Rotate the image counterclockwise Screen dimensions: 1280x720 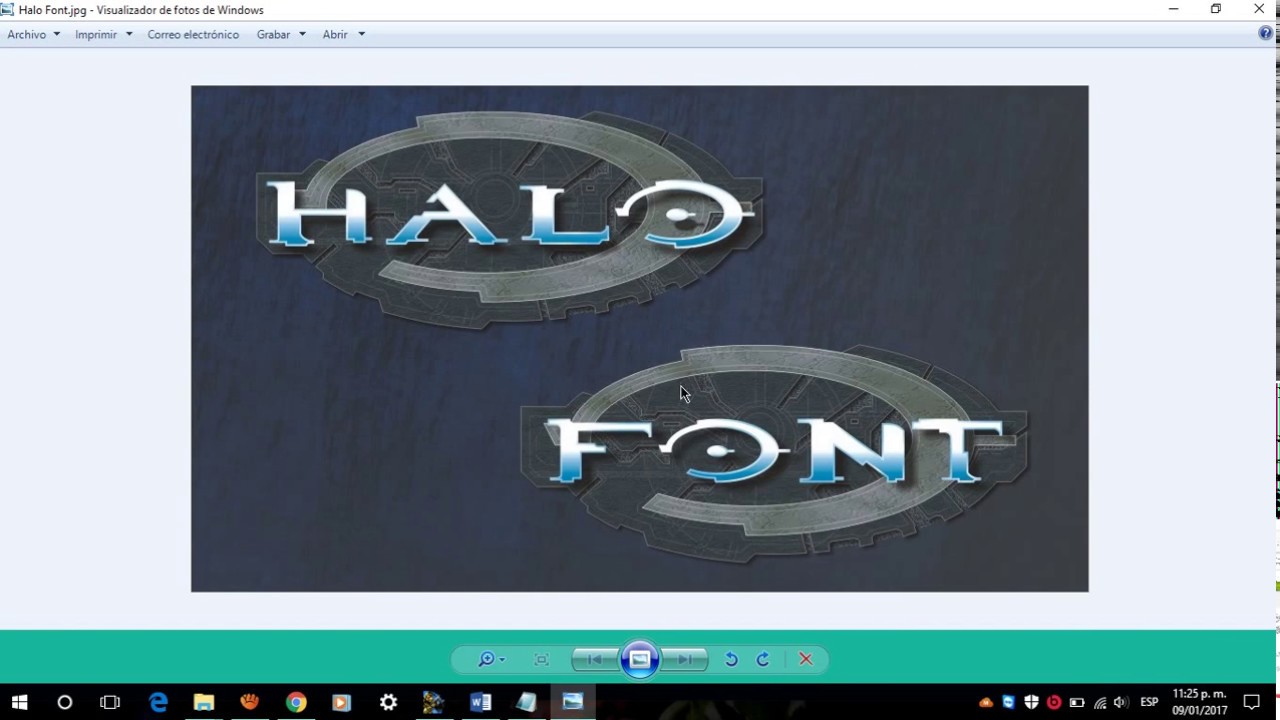coord(731,659)
